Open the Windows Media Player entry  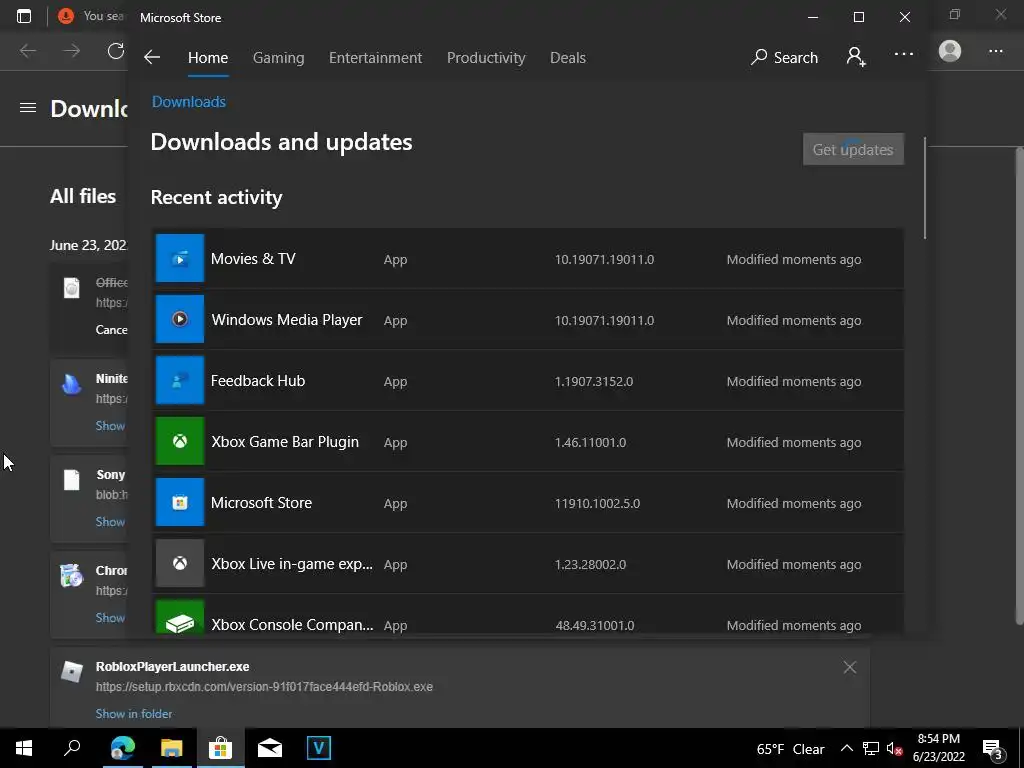(x=529, y=319)
